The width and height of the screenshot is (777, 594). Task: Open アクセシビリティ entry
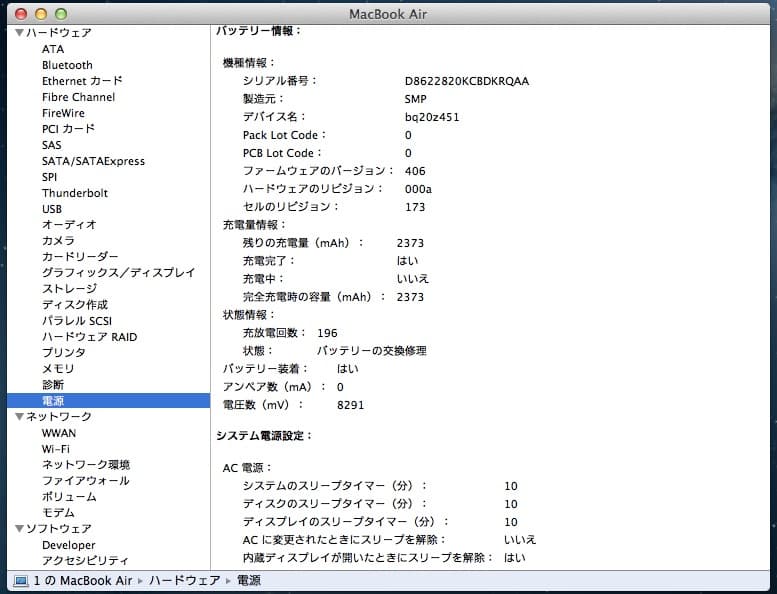[85, 560]
